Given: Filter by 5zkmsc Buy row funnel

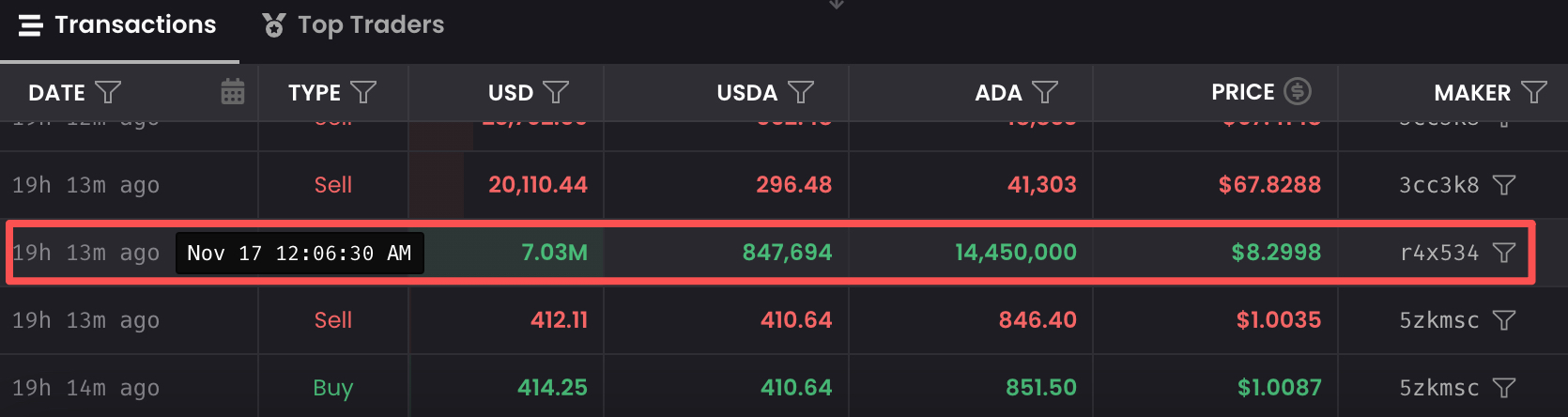Looking at the screenshot, I should click(x=1504, y=388).
